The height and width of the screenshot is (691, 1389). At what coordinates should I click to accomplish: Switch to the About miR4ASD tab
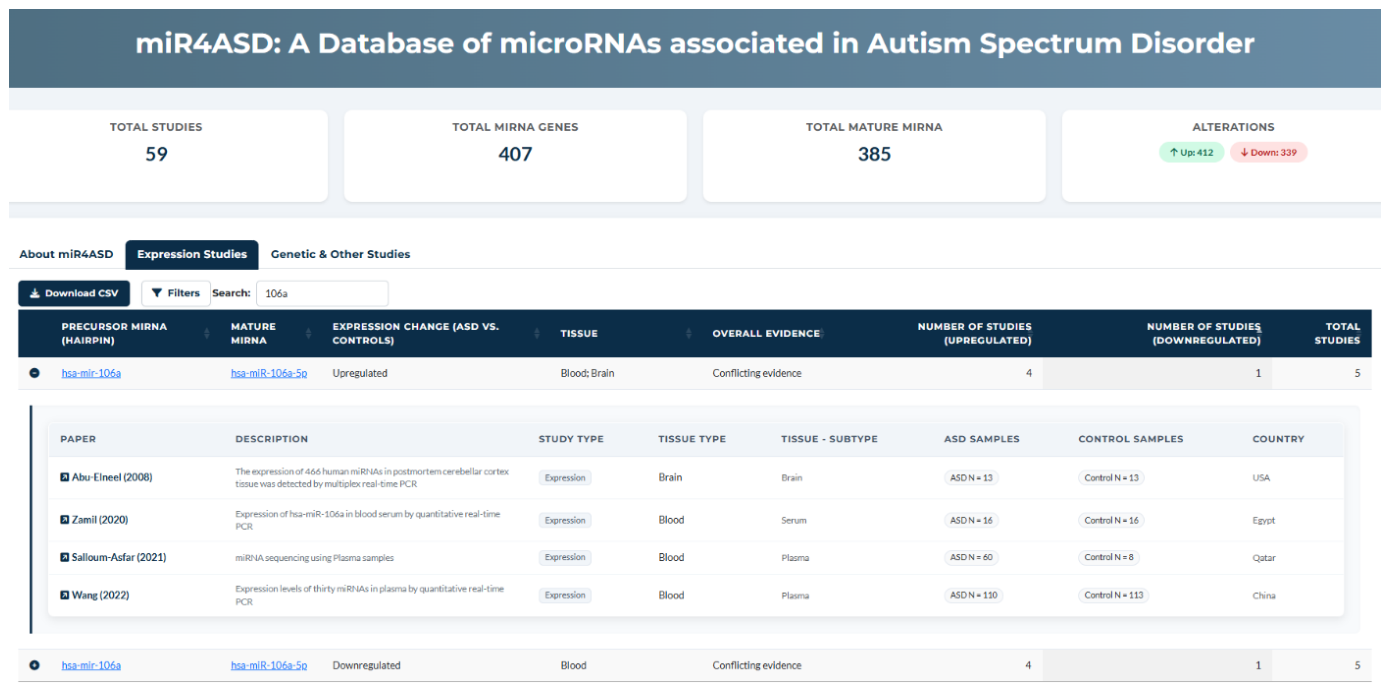[x=66, y=254]
